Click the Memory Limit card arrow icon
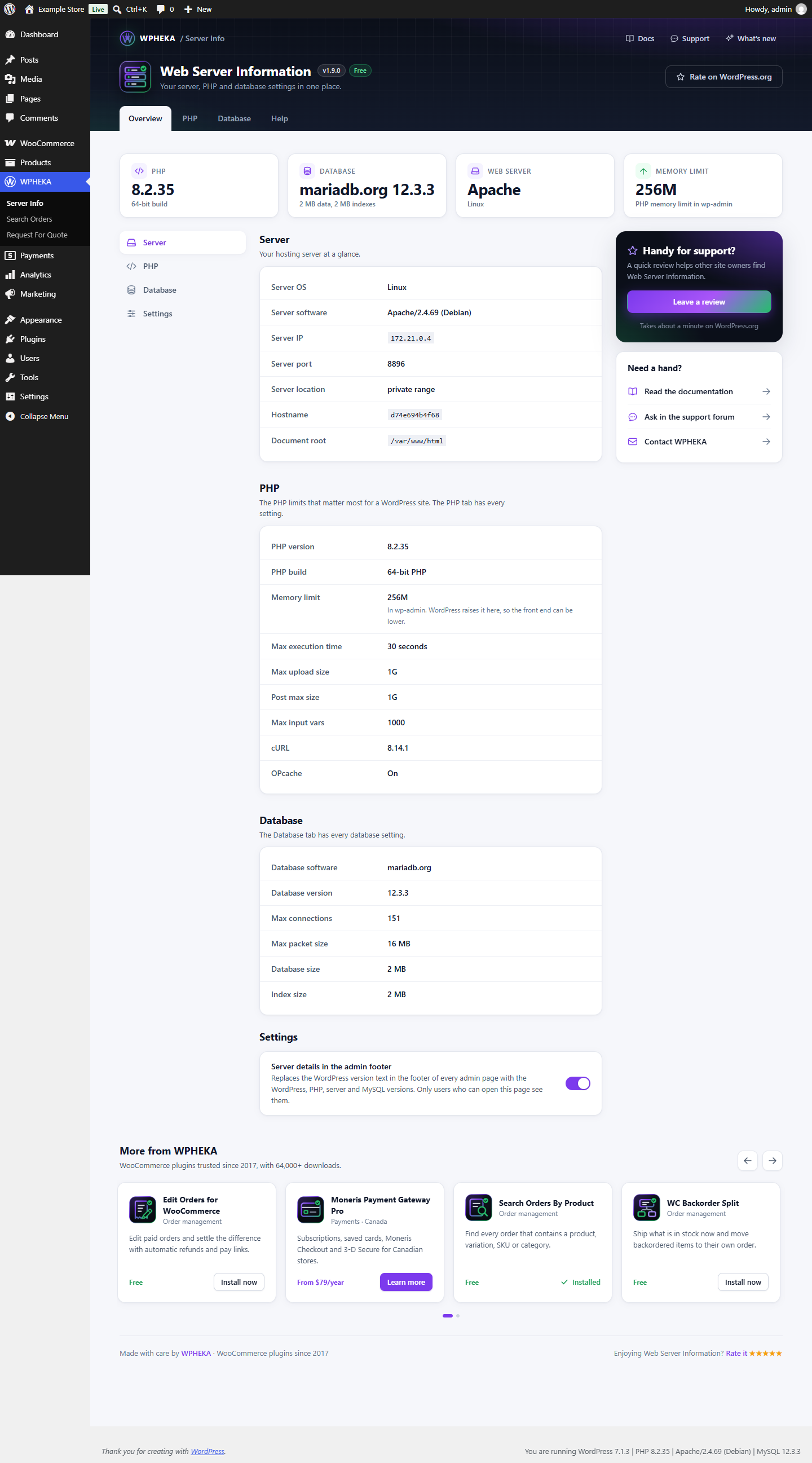The height and width of the screenshot is (1463, 812). click(x=643, y=171)
